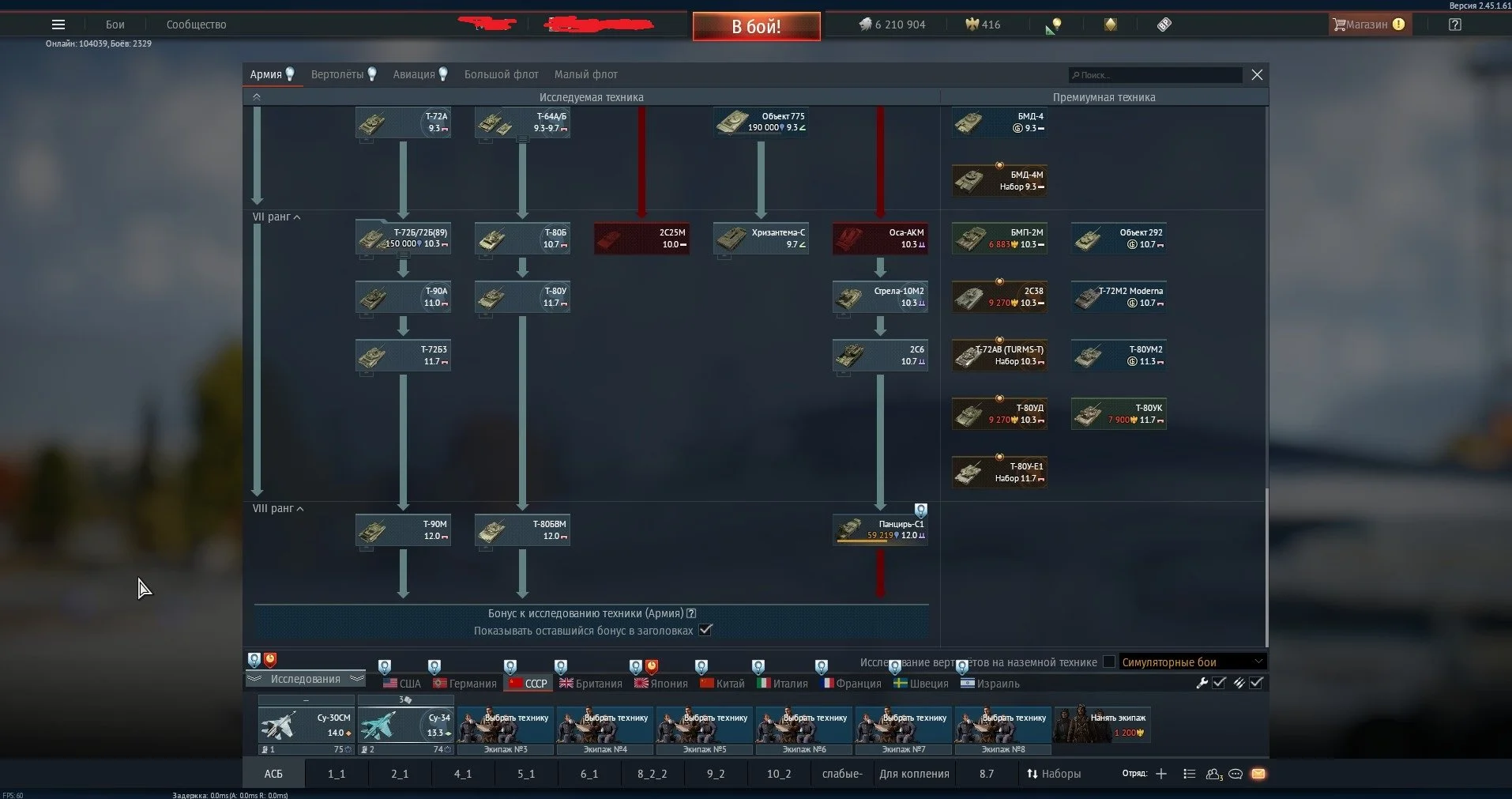Open the Магазин store button
1512x799 pixels.
pyautogui.click(x=1367, y=24)
